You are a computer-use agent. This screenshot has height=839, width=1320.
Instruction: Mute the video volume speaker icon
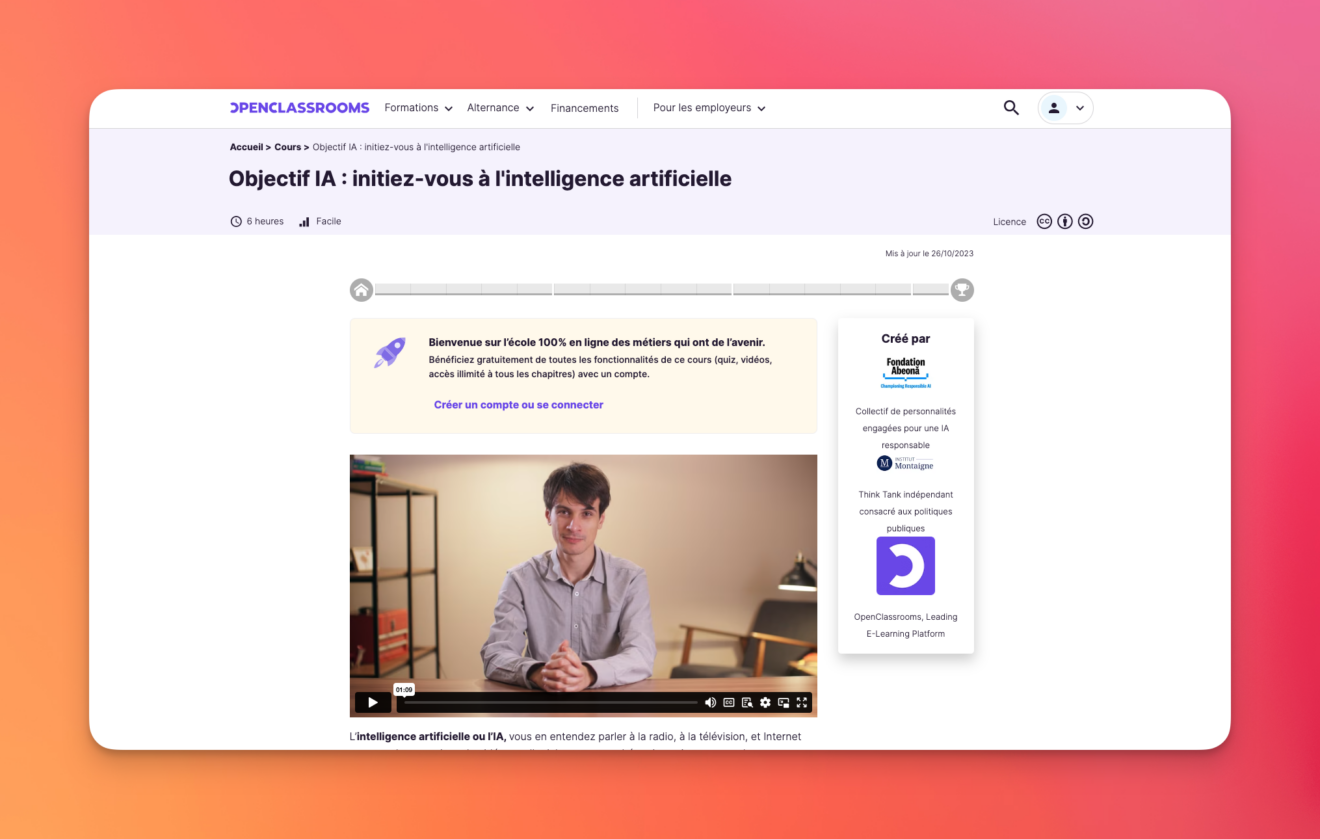click(x=710, y=702)
